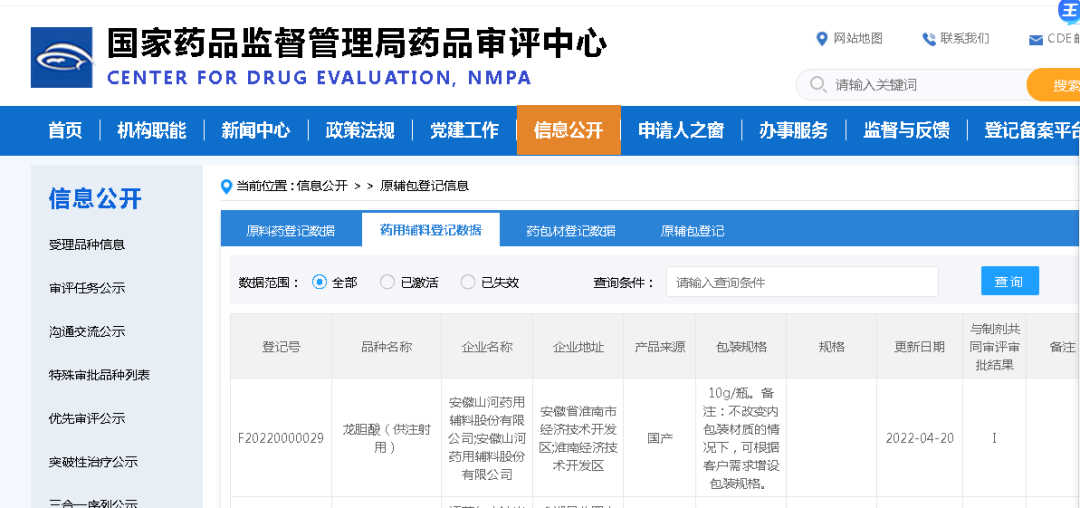1080x508 pixels.
Task: Open the 网站地图 link
Action: [x=858, y=39]
